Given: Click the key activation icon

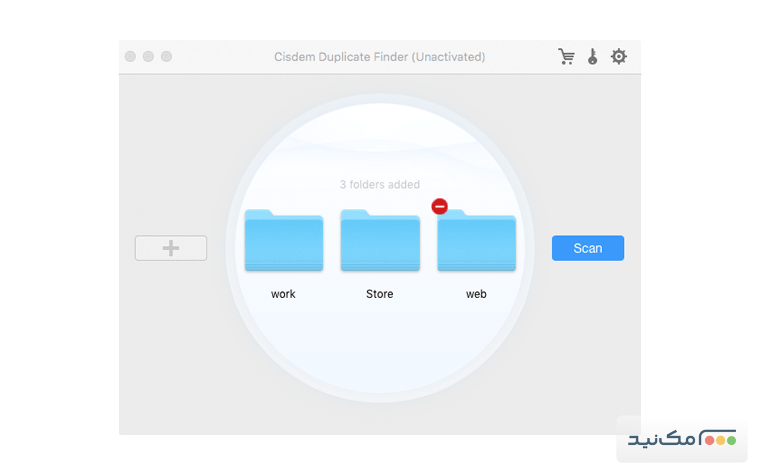Looking at the screenshot, I should [592, 57].
